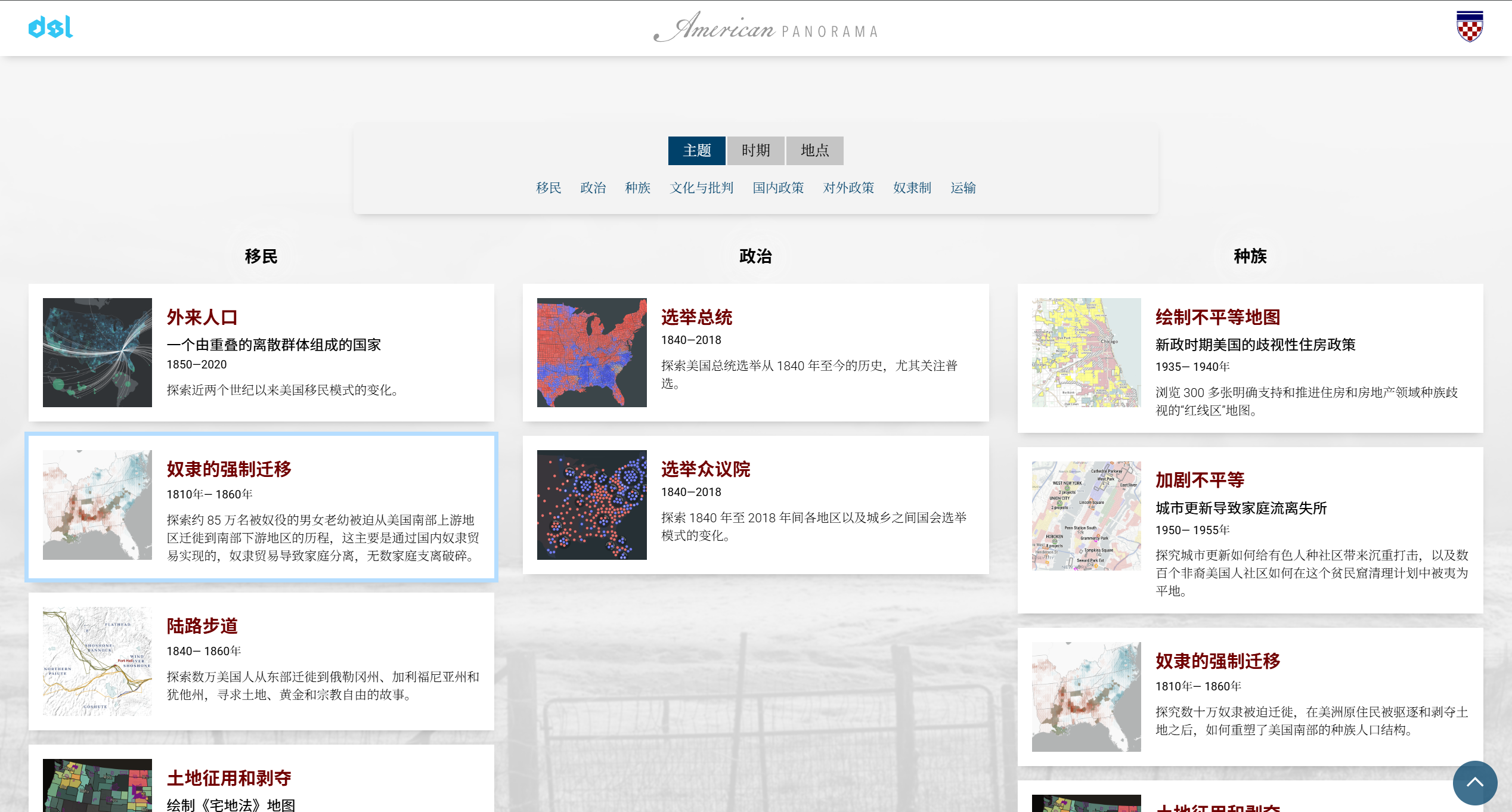Screen dimensions: 1512x812
Task: Switch to the 时期 tab
Action: 755,150
